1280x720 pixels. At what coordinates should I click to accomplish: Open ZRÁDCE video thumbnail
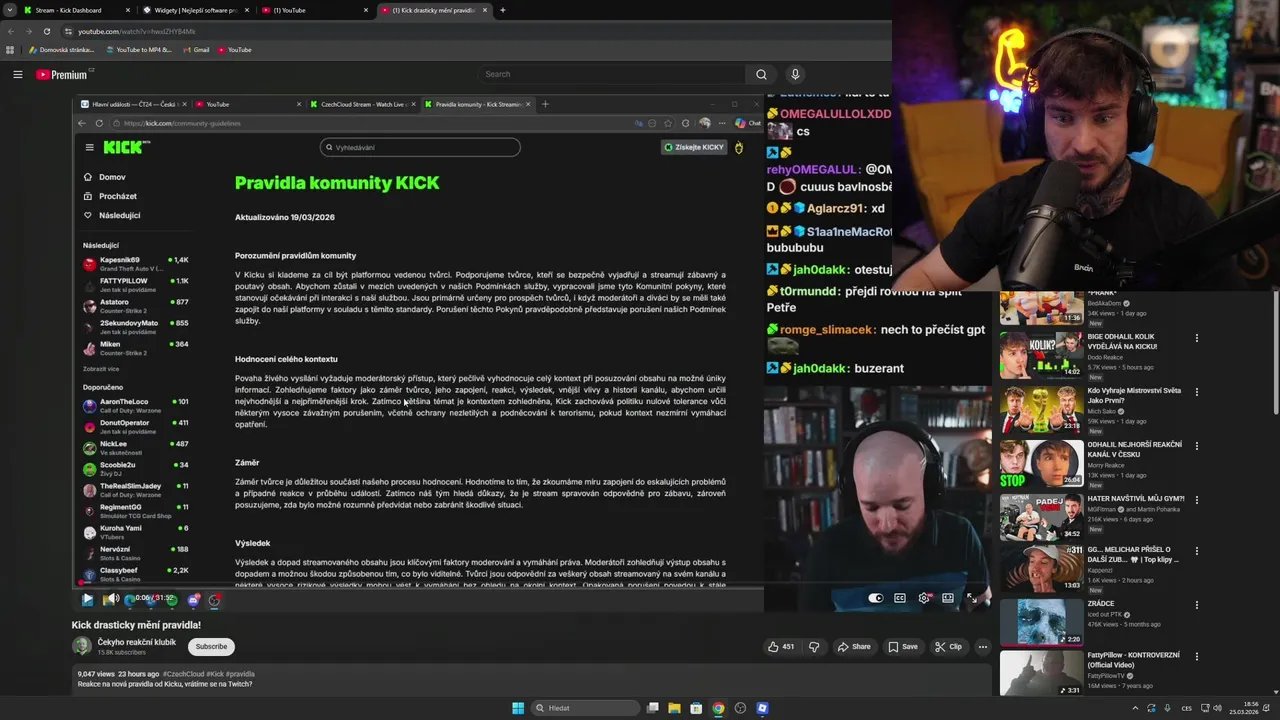(x=1041, y=621)
